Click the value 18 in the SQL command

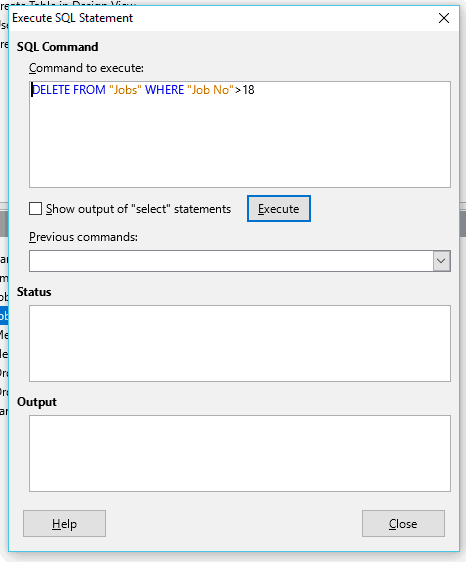[x=248, y=90]
